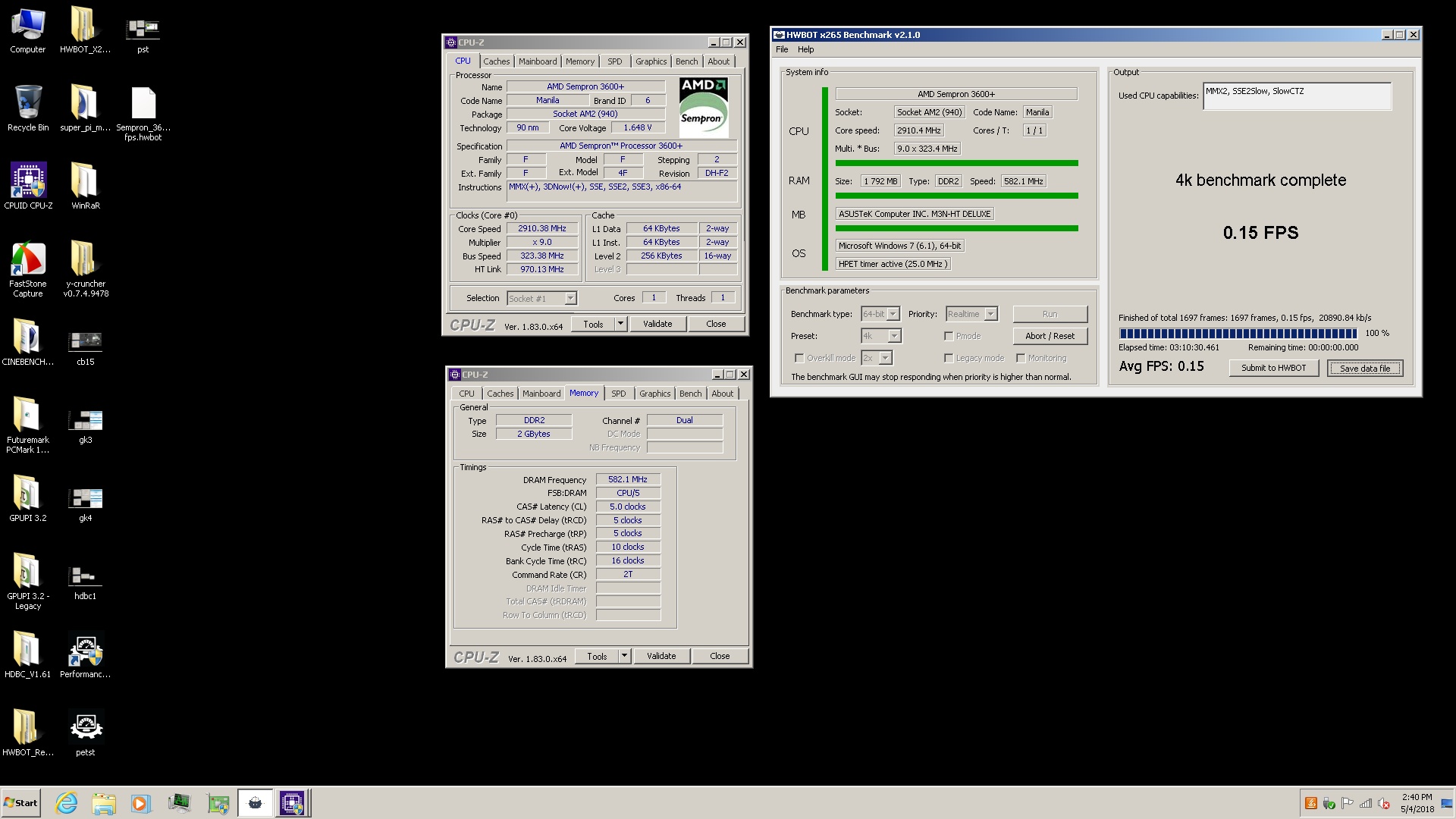Toggle the Legacy mode checkbox

point(949,358)
